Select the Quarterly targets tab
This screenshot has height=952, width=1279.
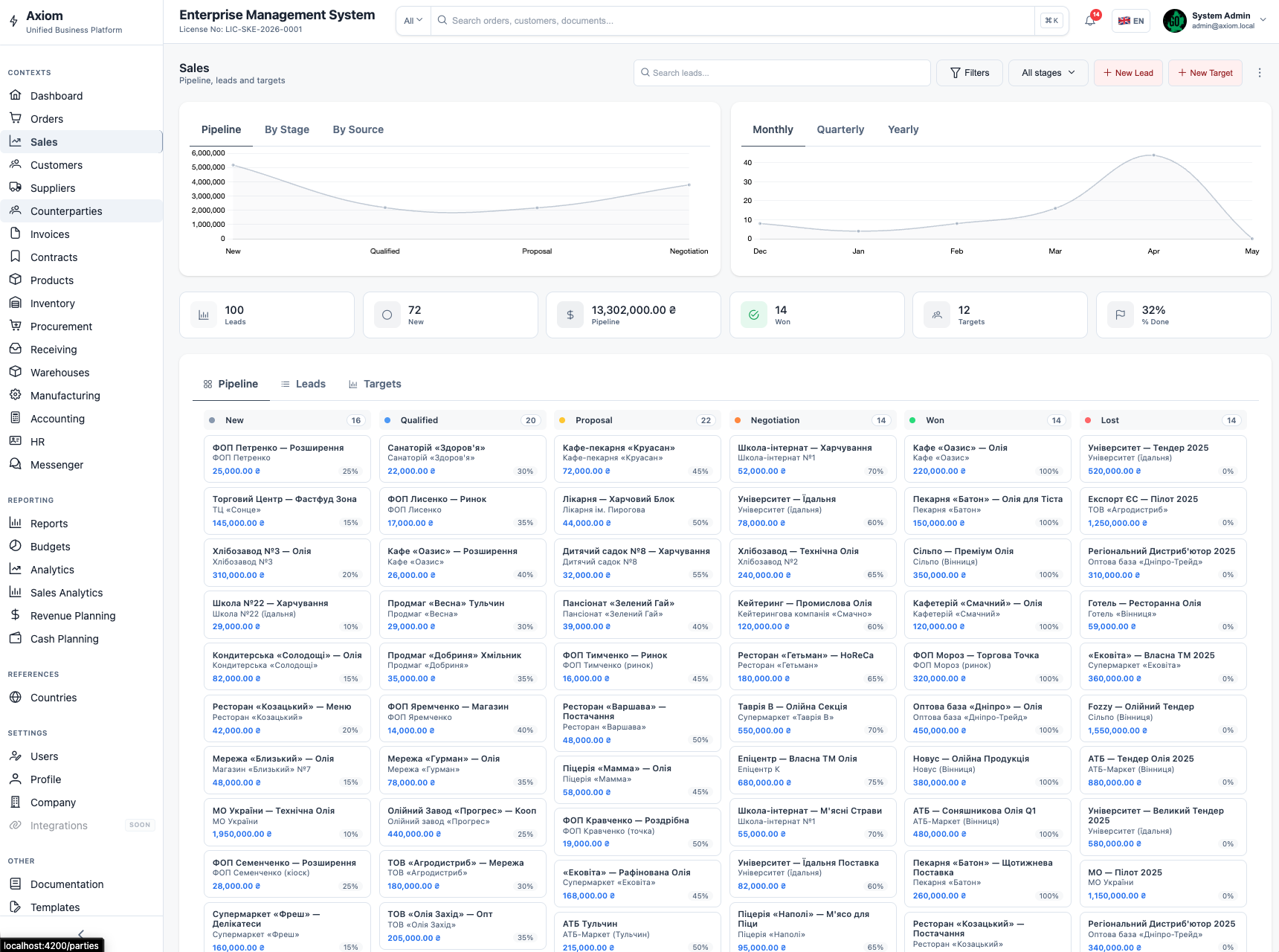[840, 129]
